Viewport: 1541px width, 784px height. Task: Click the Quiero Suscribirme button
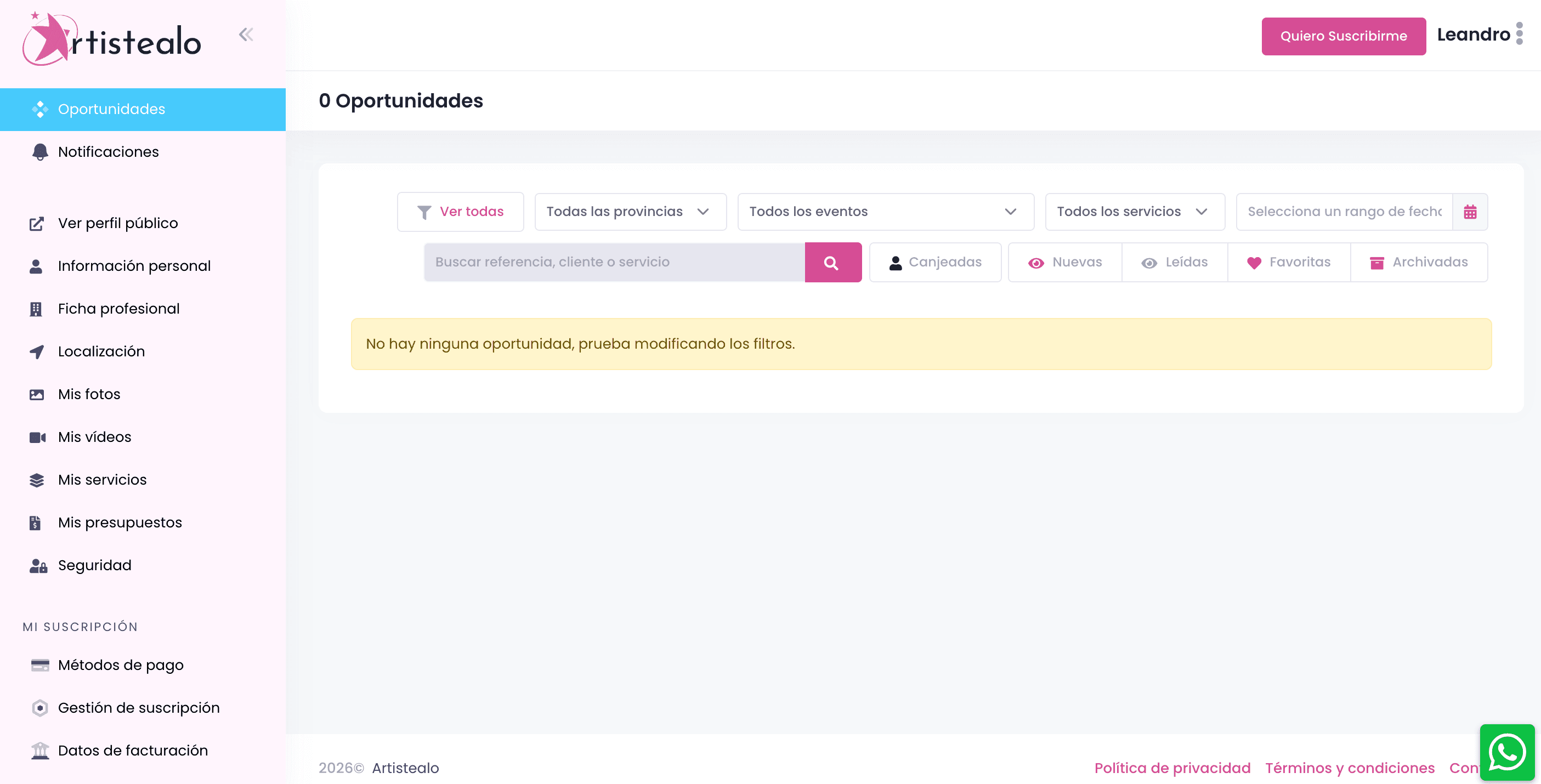[x=1343, y=37]
